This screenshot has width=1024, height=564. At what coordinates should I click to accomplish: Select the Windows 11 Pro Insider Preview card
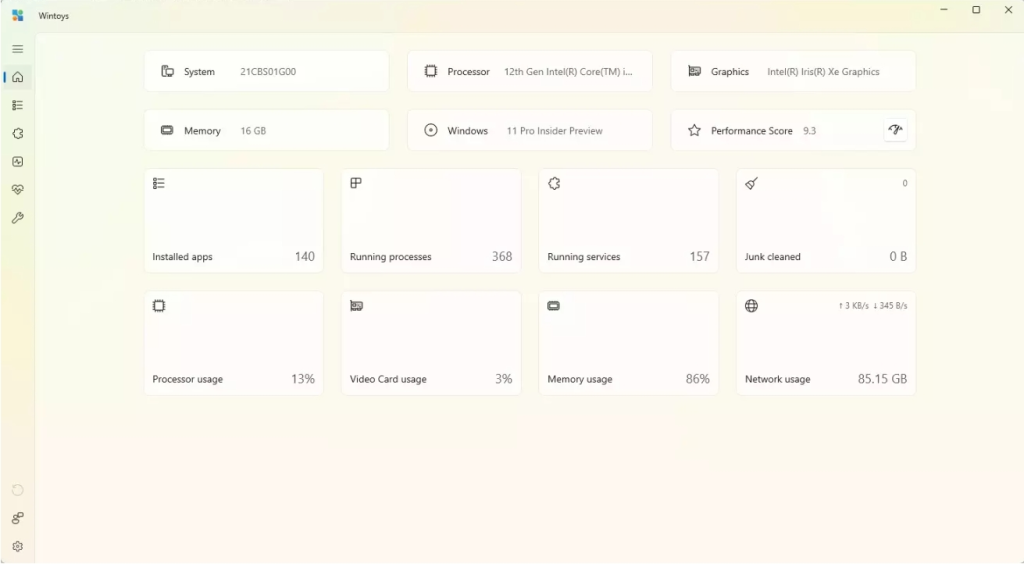pyautogui.click(x=530, y=131)
